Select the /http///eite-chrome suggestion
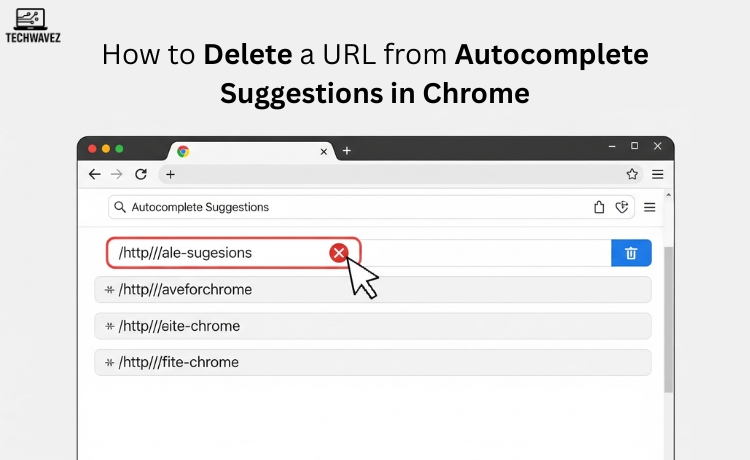Viewport: 750px width, 460px height. [373, 326]
